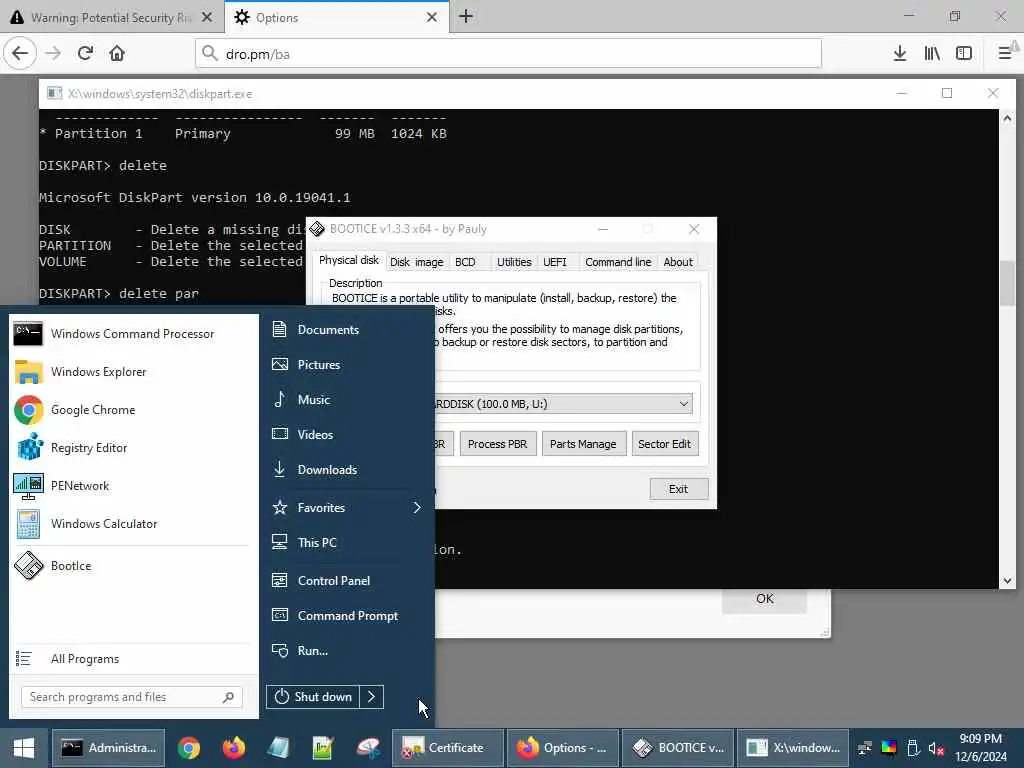The image size is (1024, 768).
Task: Open the Certificate window from taskbar
Action: [x=447, y=748]
